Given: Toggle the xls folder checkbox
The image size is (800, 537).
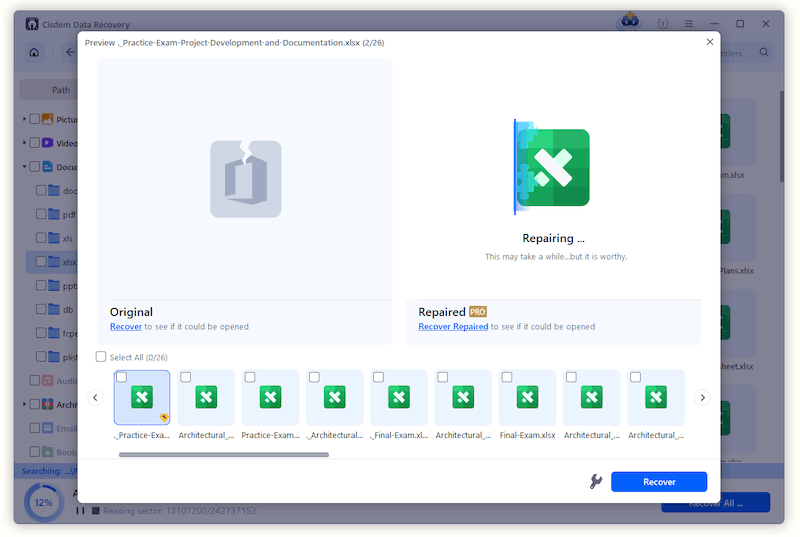Looking at the screenshot, I should [41, 238].
